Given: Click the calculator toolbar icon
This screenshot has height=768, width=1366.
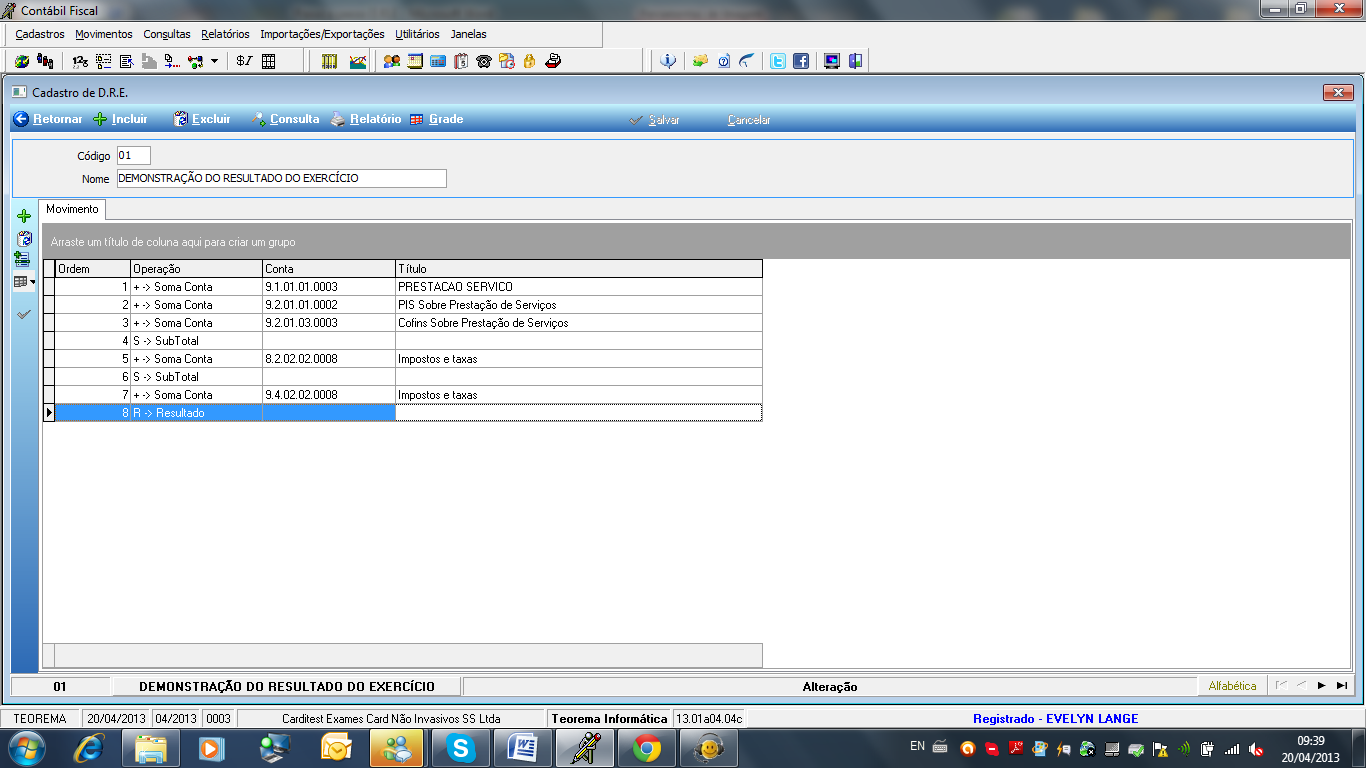Looking at the screenshot, I should [438, 61].
